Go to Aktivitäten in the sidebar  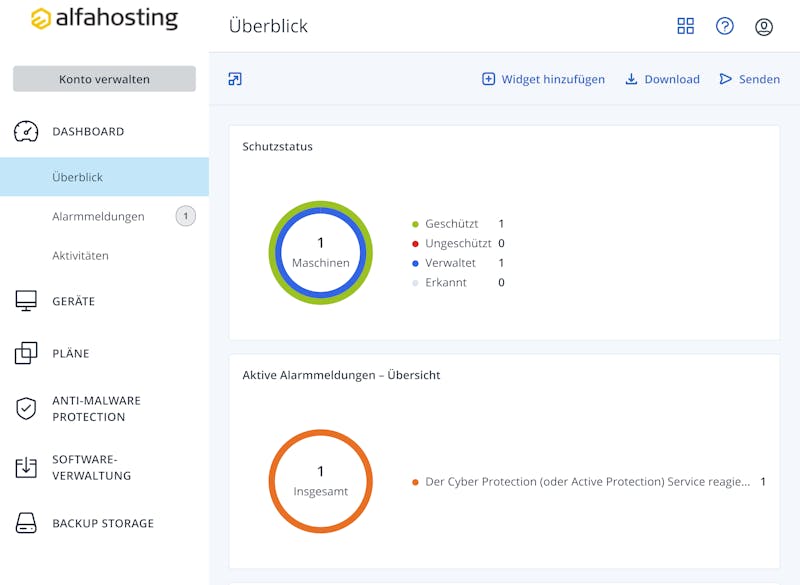coord(80,256)
